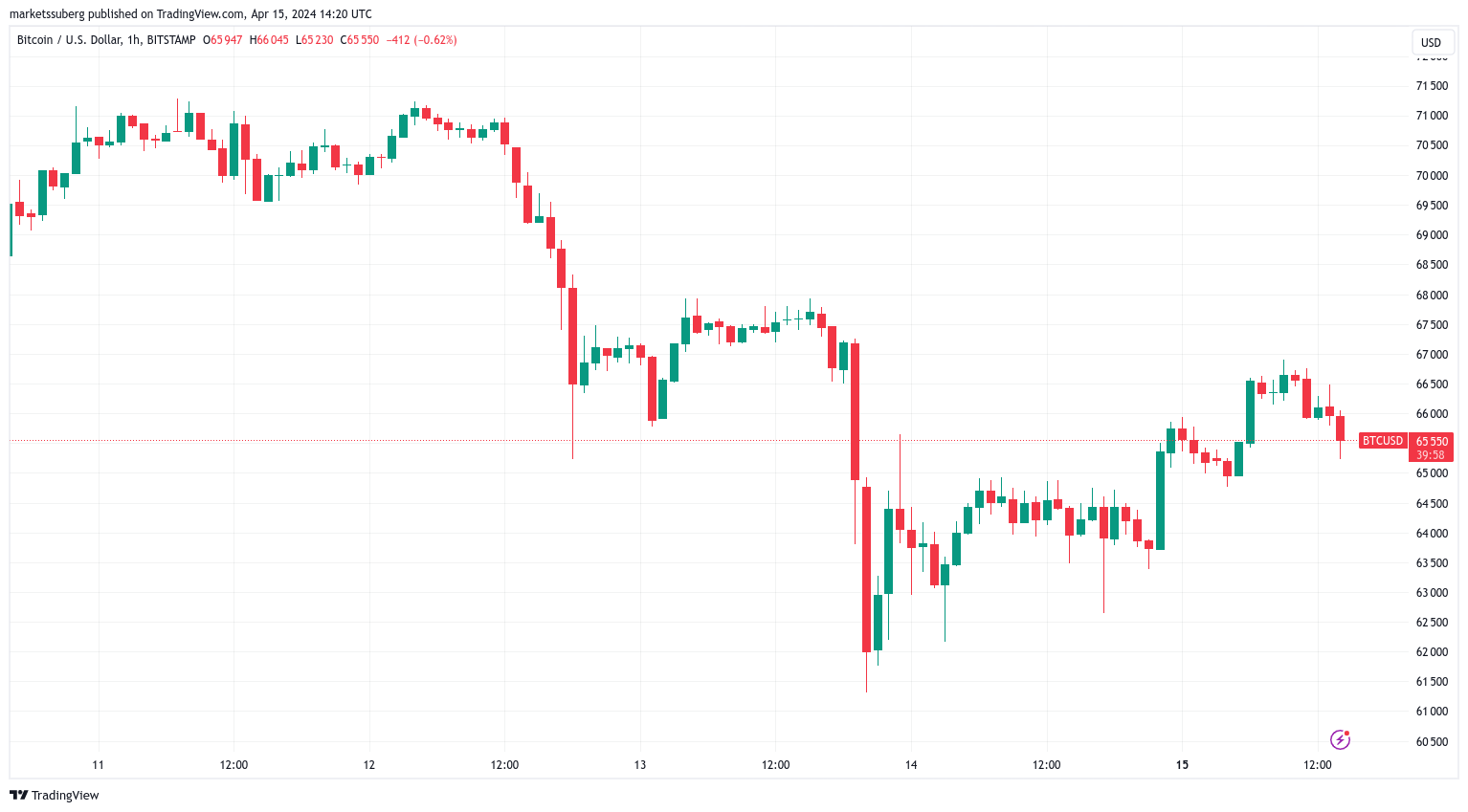Click the high value H66 045
This screenshot has width=1468, height=812.
[269, 40]
